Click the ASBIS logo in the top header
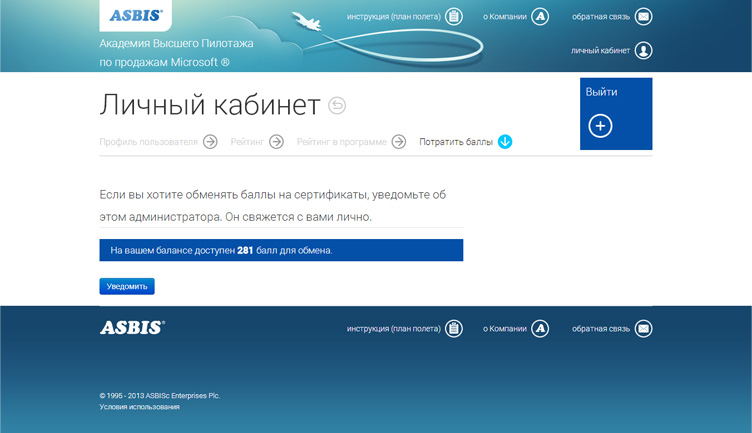 [136, 15]
